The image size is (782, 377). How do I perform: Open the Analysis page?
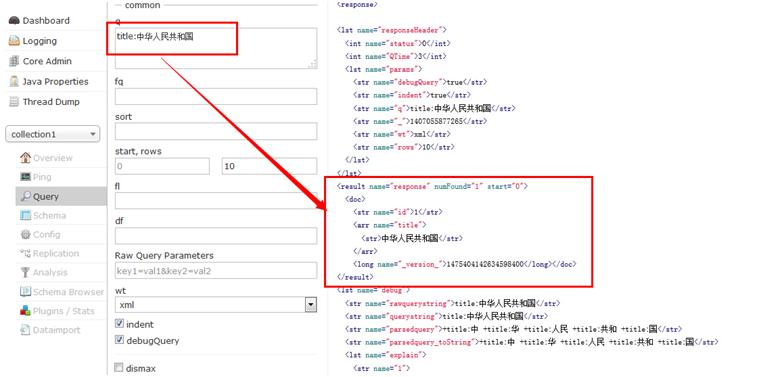coord(50,272)
